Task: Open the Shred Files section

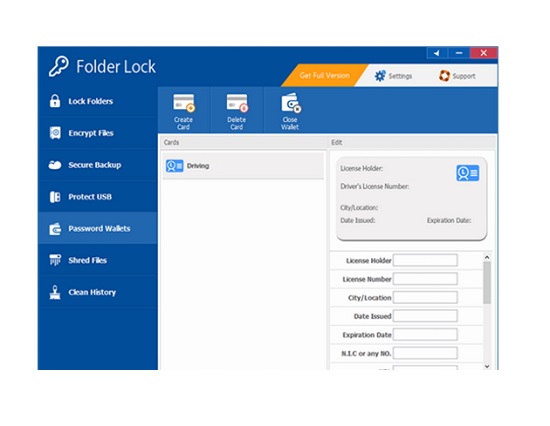Action: point(98,260)
